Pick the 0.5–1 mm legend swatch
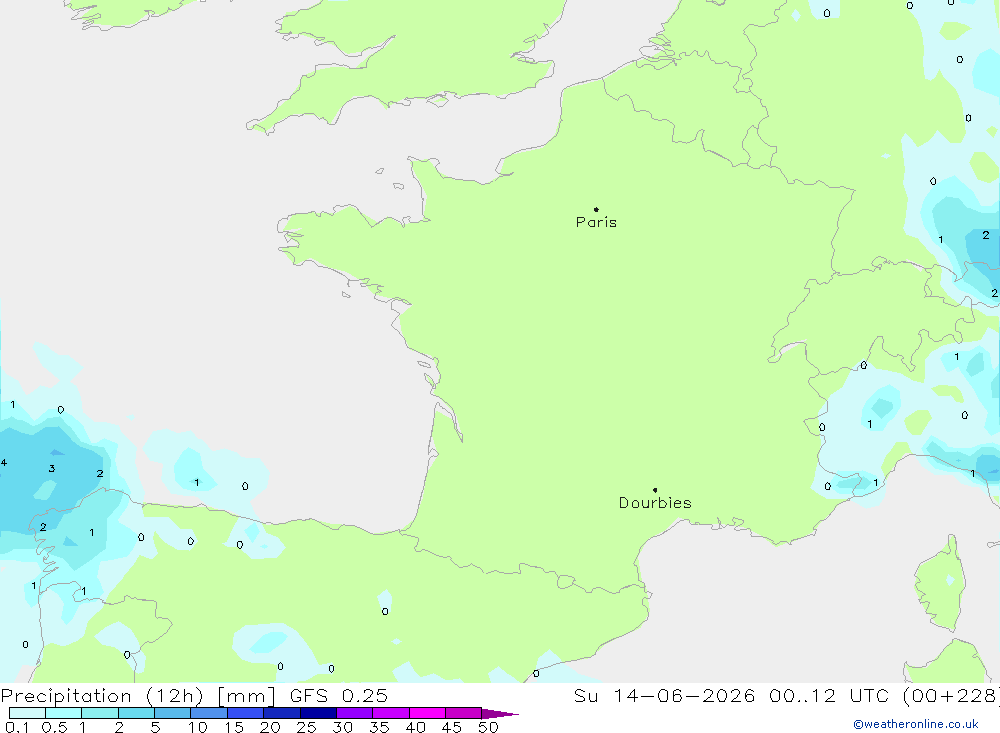Image resolution: width=1000 pixels, height=733 pixels. click(64, 713)
